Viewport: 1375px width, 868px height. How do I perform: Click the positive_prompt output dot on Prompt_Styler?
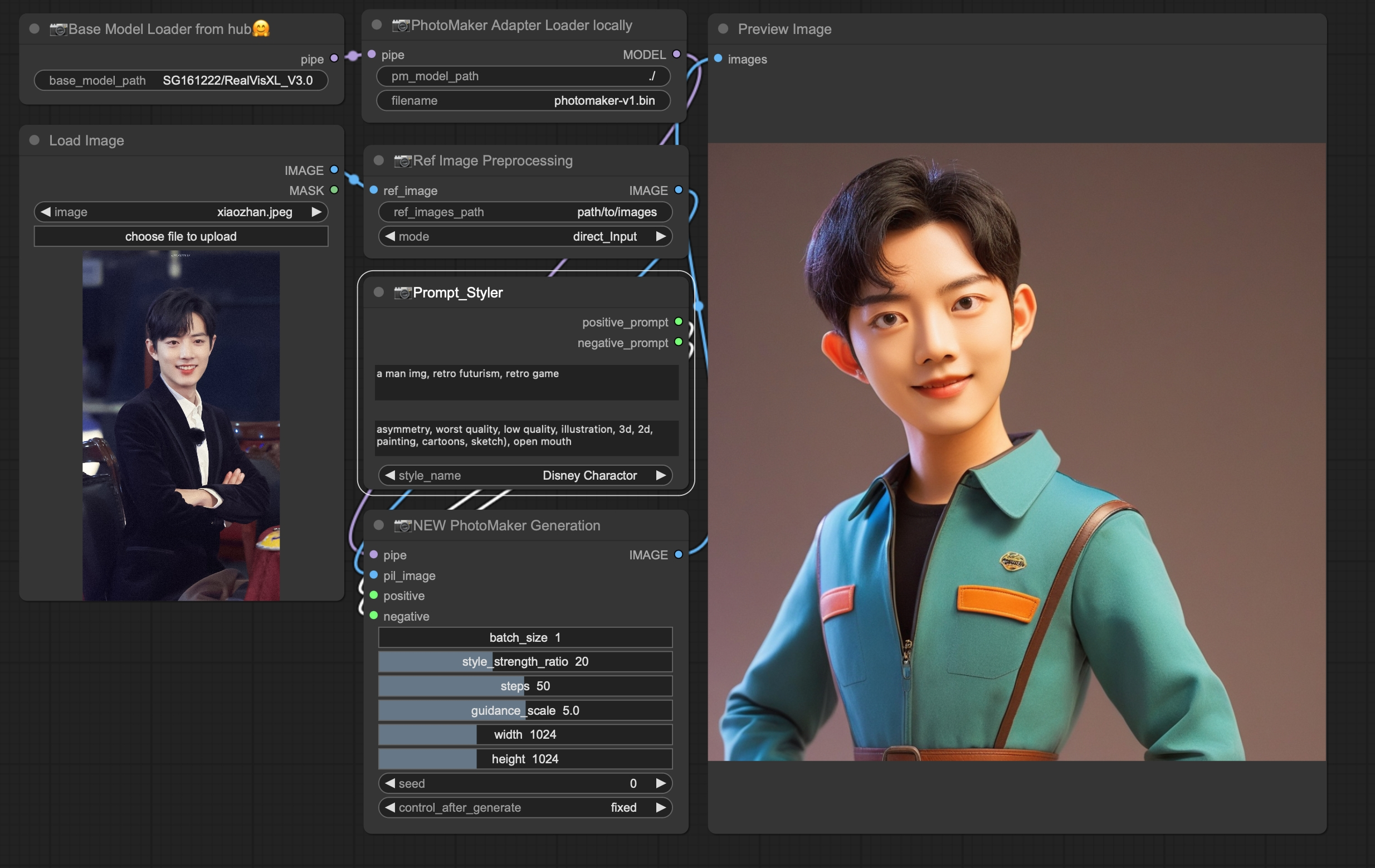point(678,321)
